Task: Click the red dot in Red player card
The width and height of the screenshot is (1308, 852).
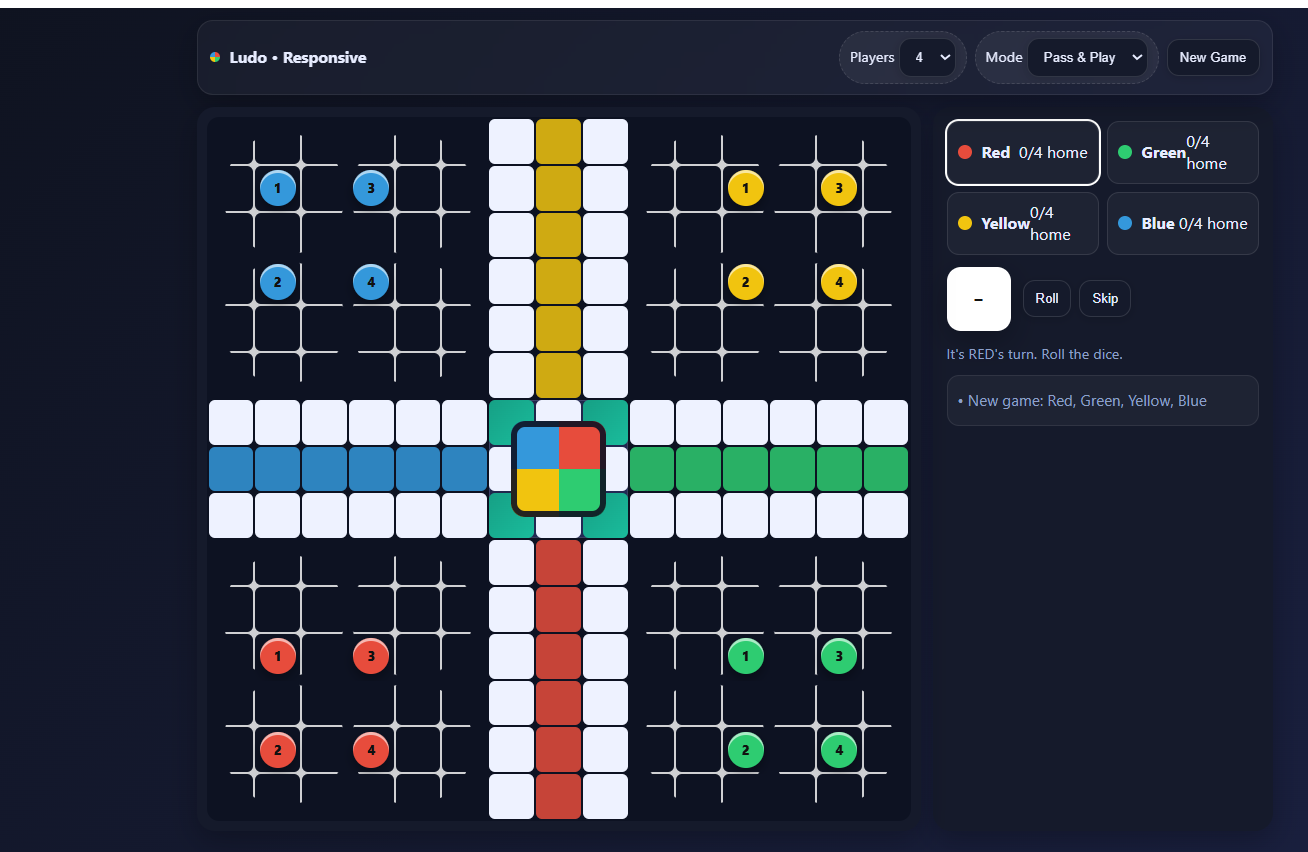Action: [x=965, y=153]
